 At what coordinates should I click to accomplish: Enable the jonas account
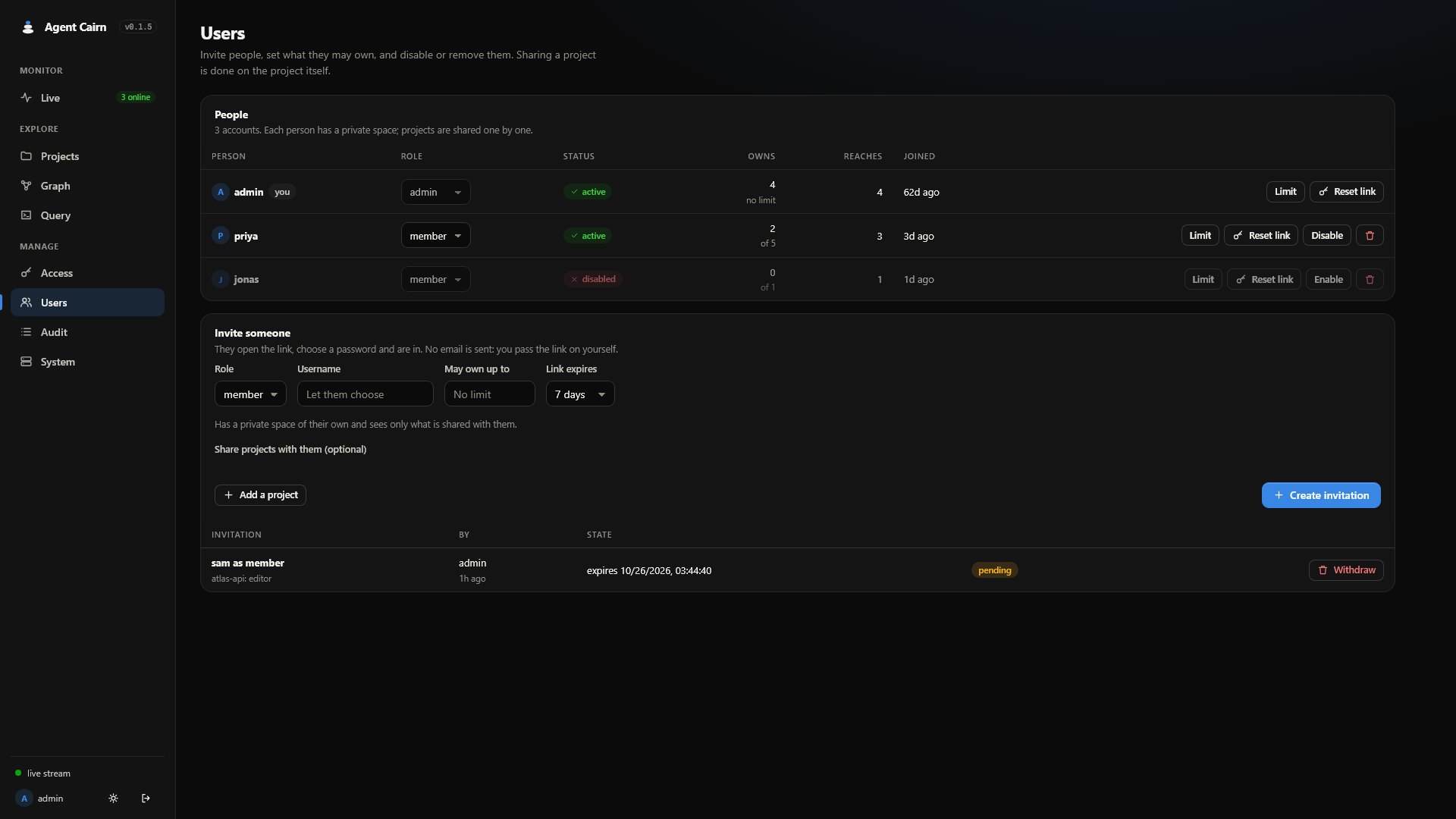(x=1329, y=280)
